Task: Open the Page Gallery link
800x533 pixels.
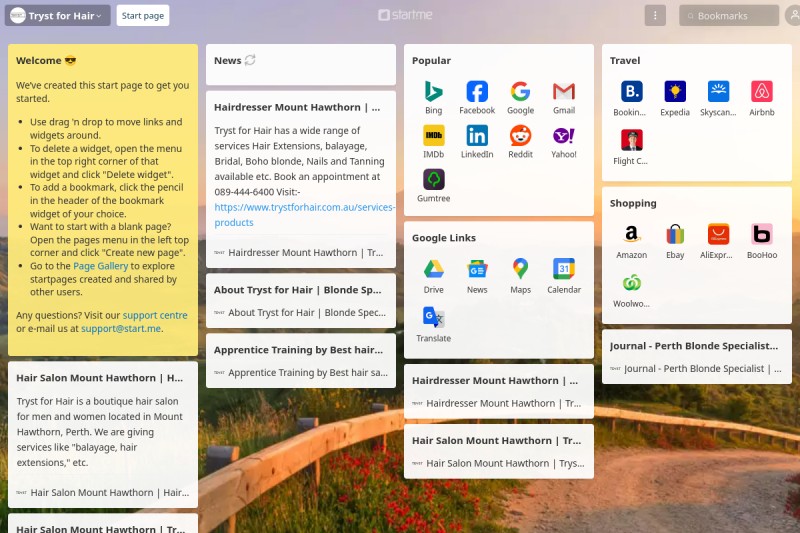Action: [x=101, y=266]
